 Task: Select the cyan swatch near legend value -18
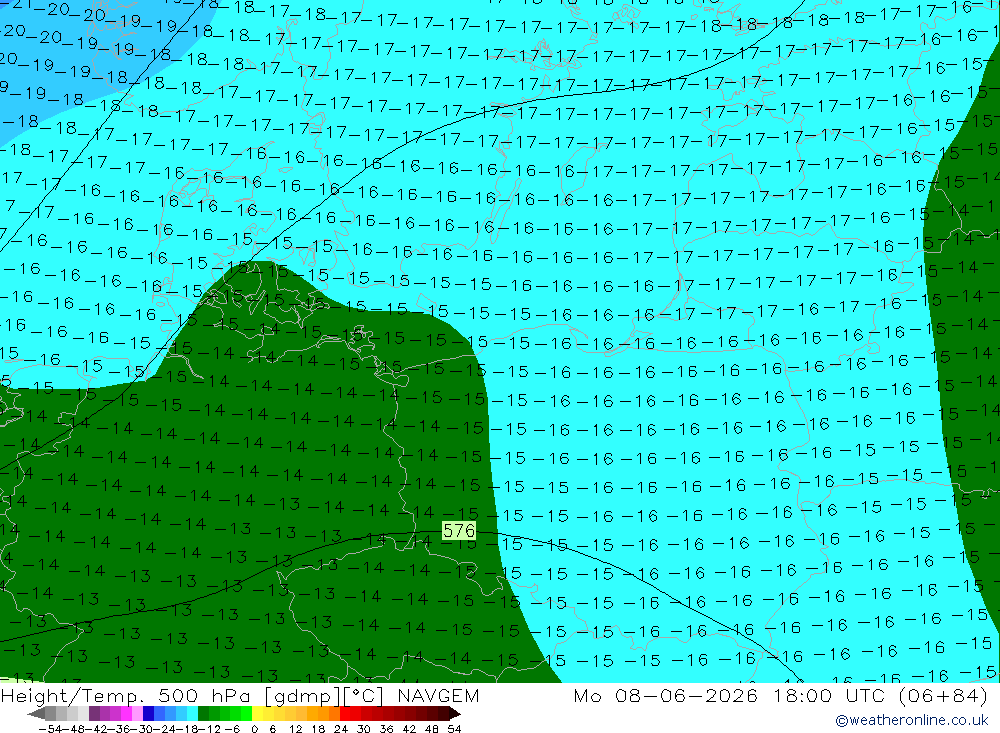click(192, 714)
